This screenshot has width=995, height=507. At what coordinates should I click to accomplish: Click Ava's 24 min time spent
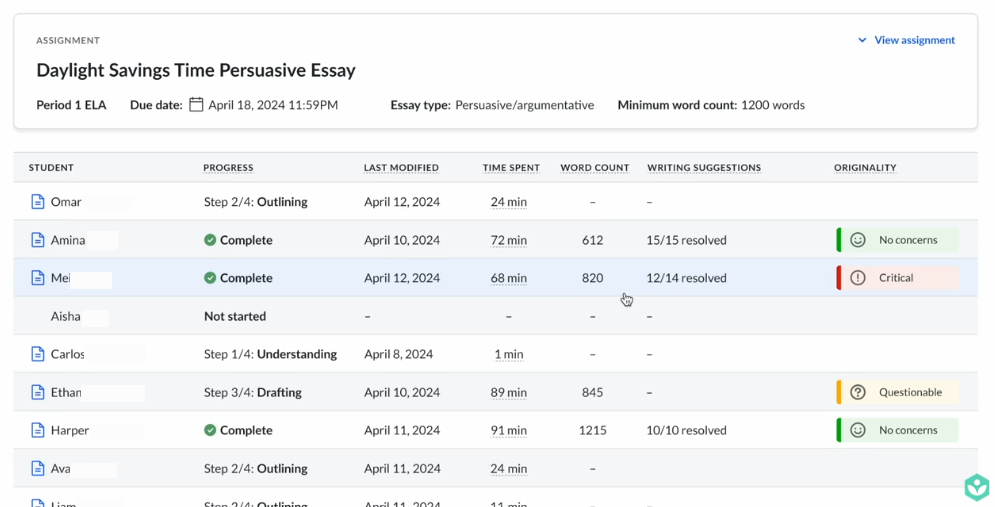coord(508,468)
